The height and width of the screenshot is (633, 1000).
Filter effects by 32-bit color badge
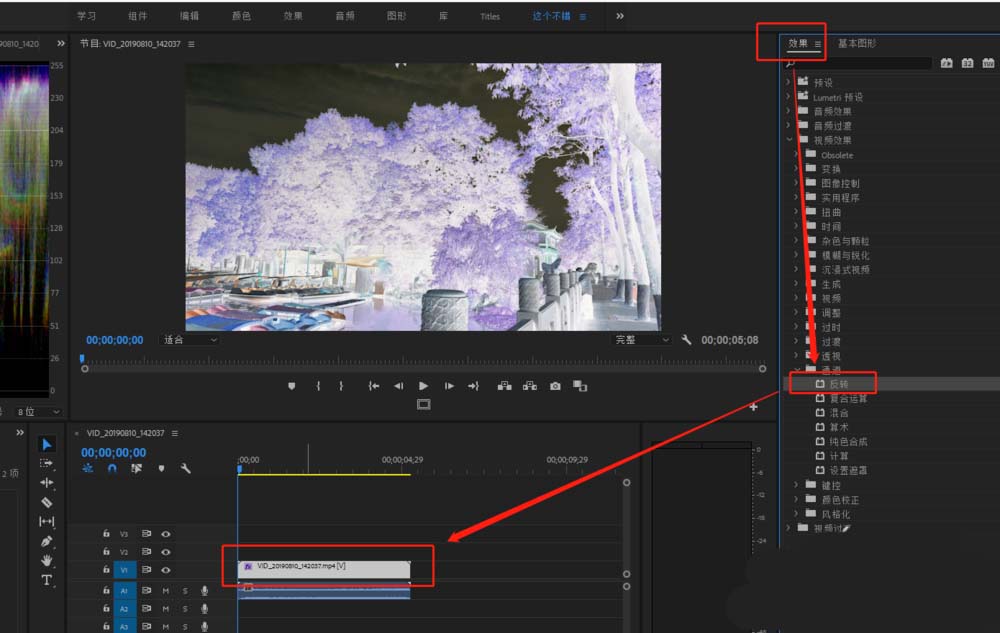(x=967, y=63)
